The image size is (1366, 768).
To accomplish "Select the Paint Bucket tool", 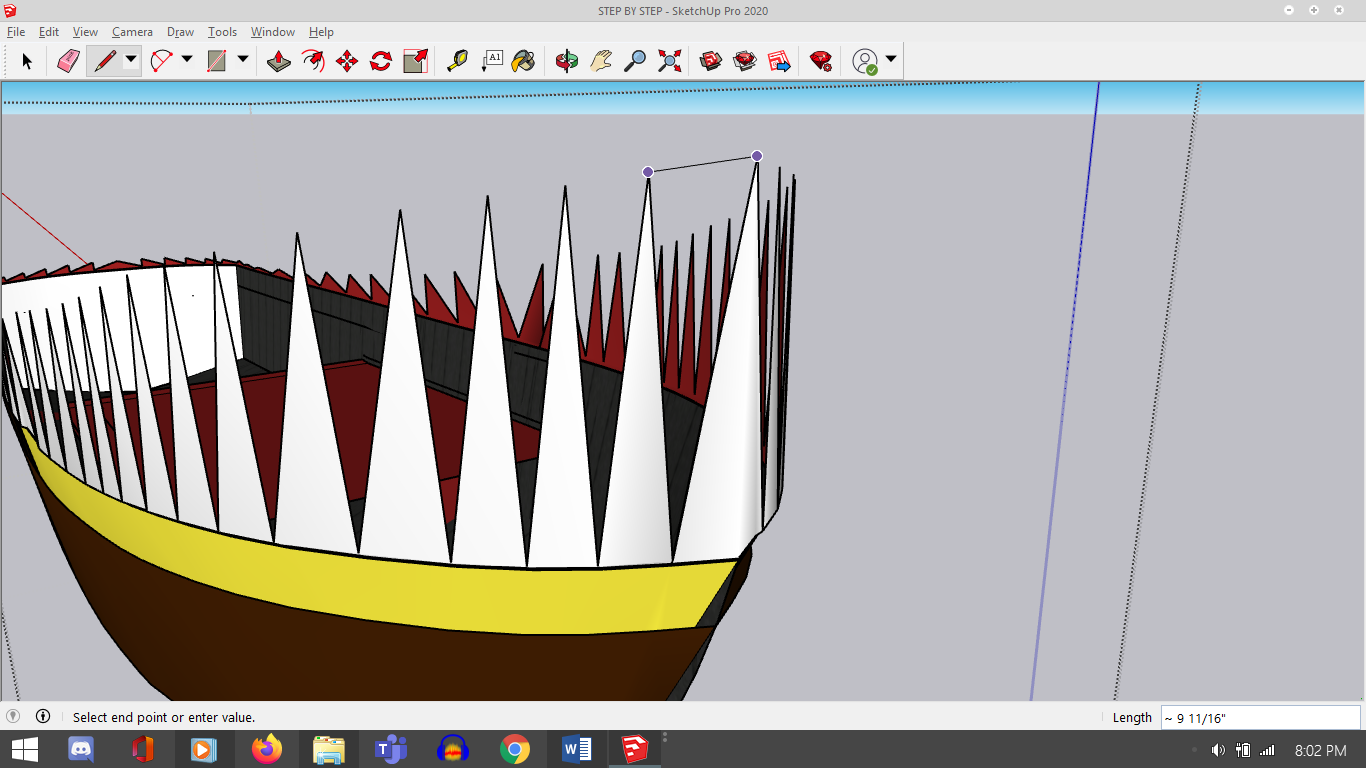I will [524, 61].
